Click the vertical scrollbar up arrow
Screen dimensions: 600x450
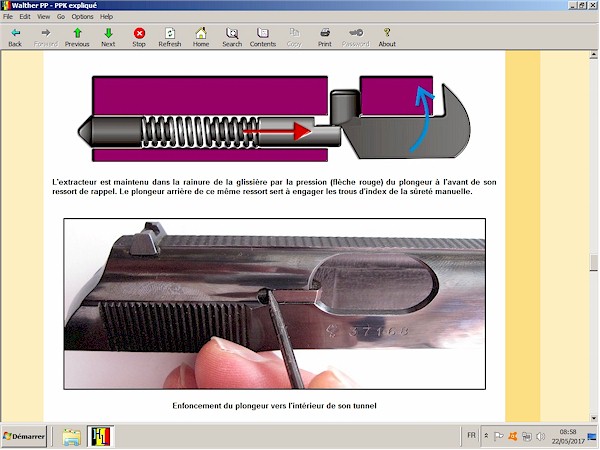tap(593, 55)
